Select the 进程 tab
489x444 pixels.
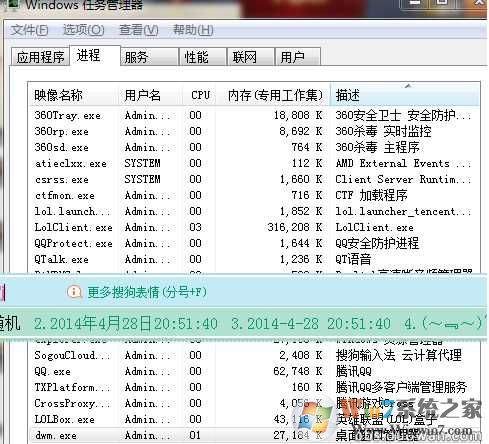pos(95,55)
